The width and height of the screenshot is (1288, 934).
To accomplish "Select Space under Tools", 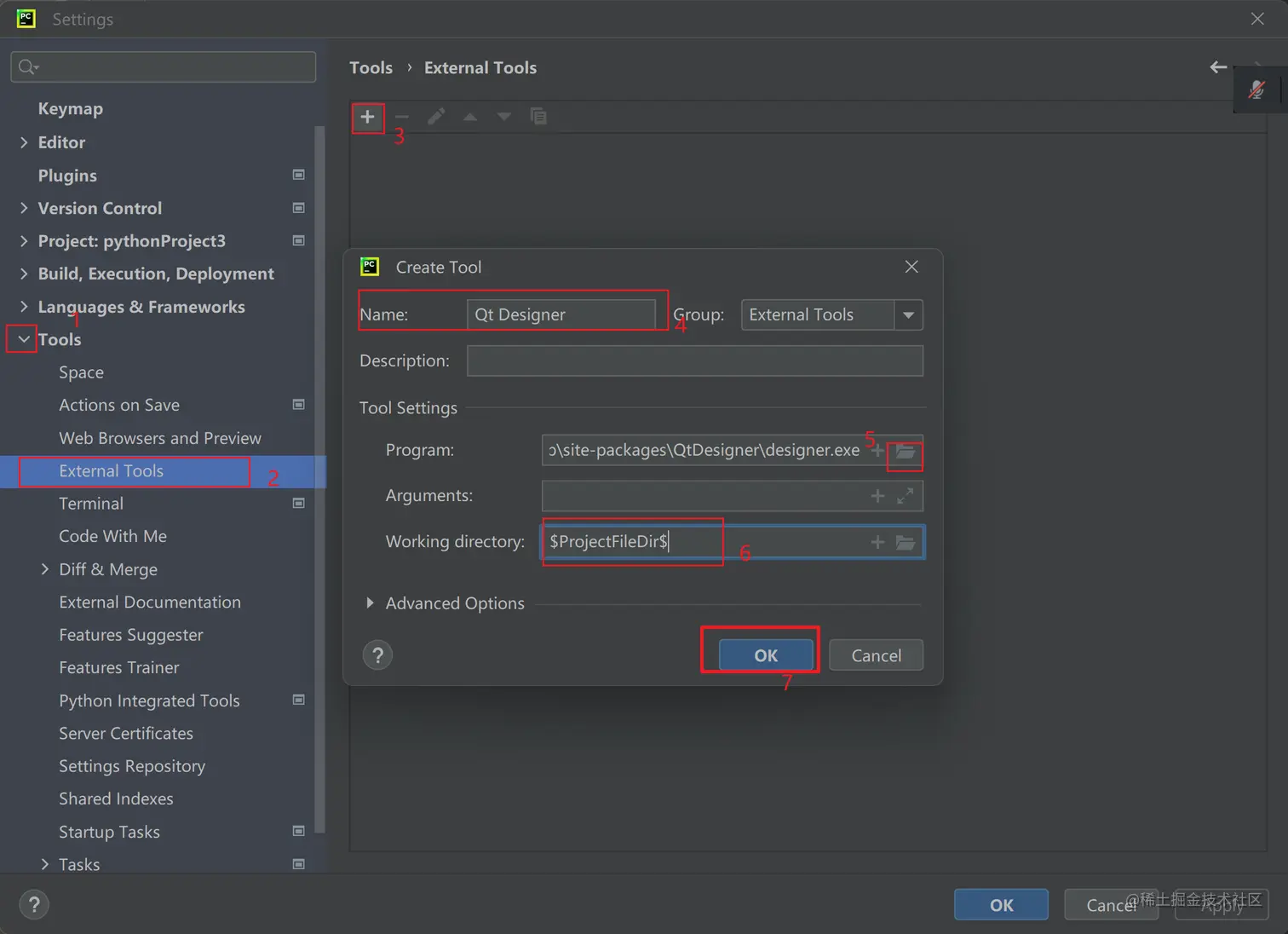I will pyautogui.click(x=81, y=372).
